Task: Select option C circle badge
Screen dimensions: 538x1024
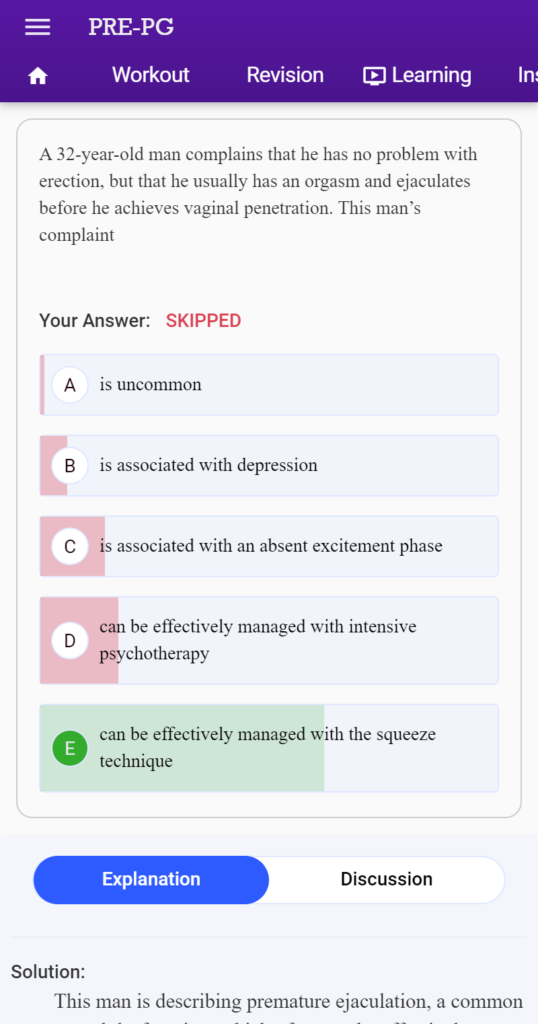Action: tap(70, 547)
